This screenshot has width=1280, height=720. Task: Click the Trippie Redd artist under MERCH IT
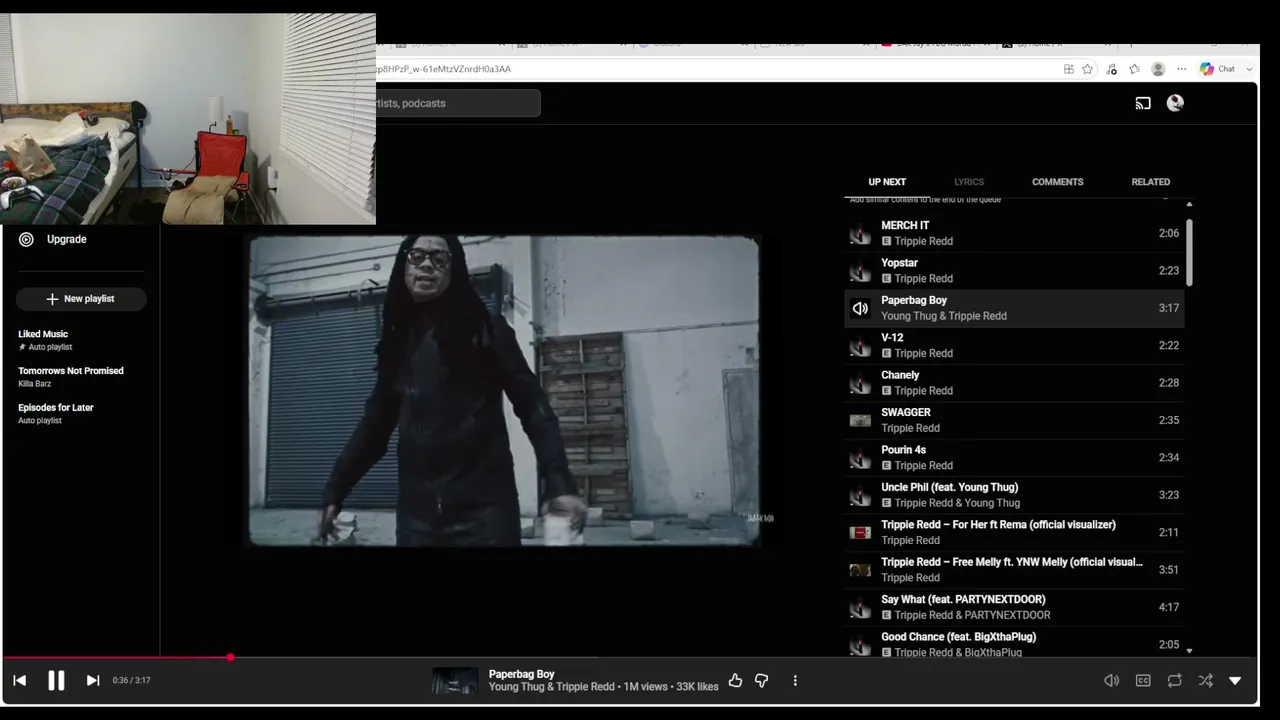pos(924,242)
